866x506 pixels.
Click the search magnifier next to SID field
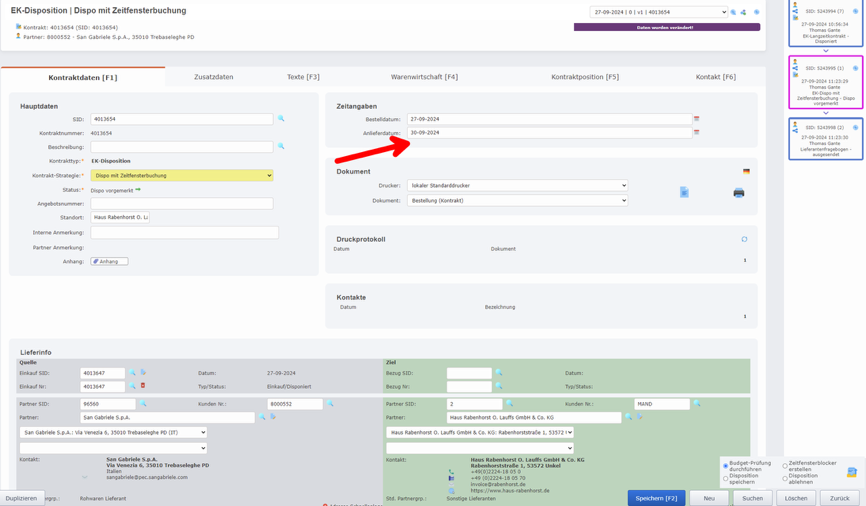click(281, 119)
